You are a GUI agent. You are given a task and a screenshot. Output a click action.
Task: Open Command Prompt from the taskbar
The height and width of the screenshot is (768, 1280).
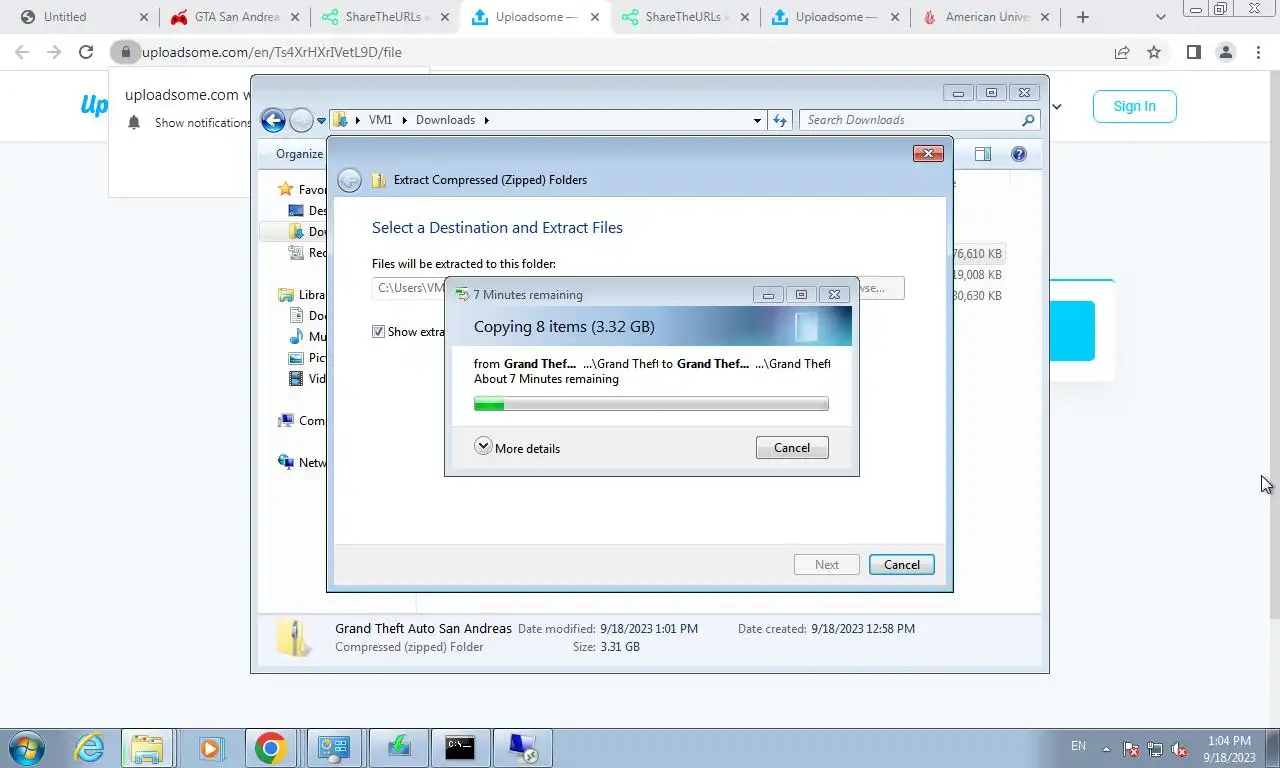point(460,748)
